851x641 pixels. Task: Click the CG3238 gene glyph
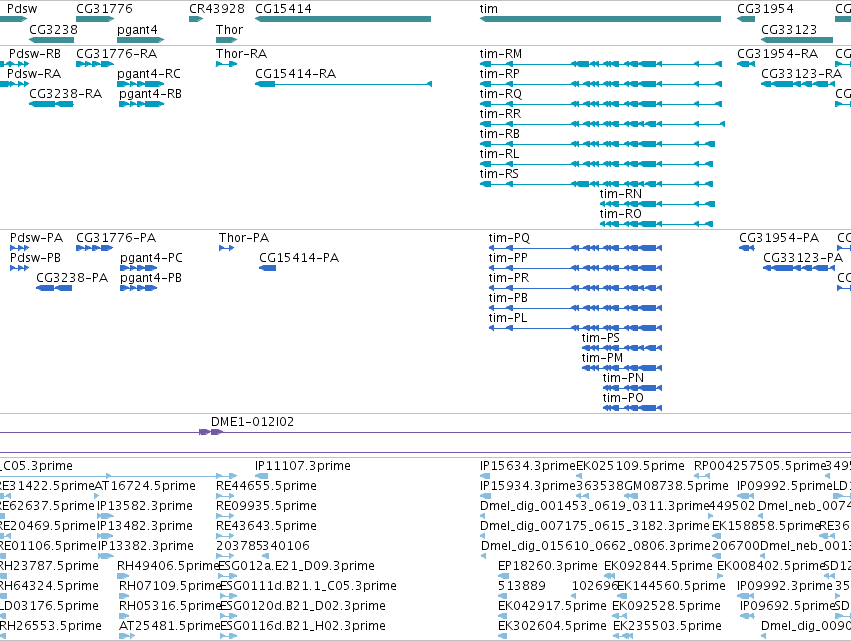(x=51, y=40)
